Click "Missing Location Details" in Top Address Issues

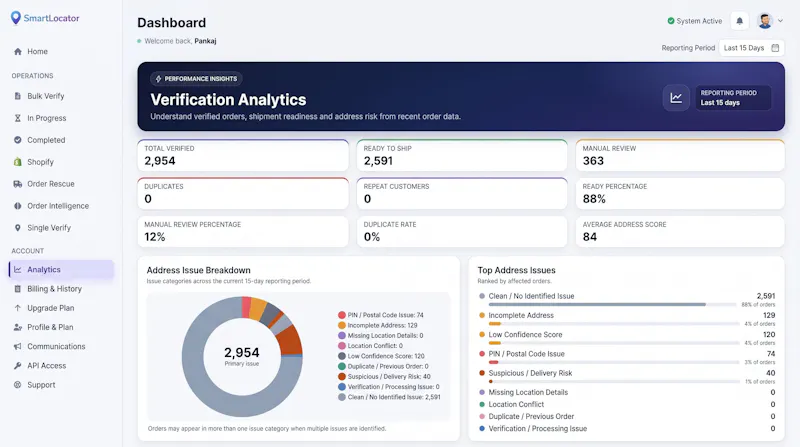[528, 392]
